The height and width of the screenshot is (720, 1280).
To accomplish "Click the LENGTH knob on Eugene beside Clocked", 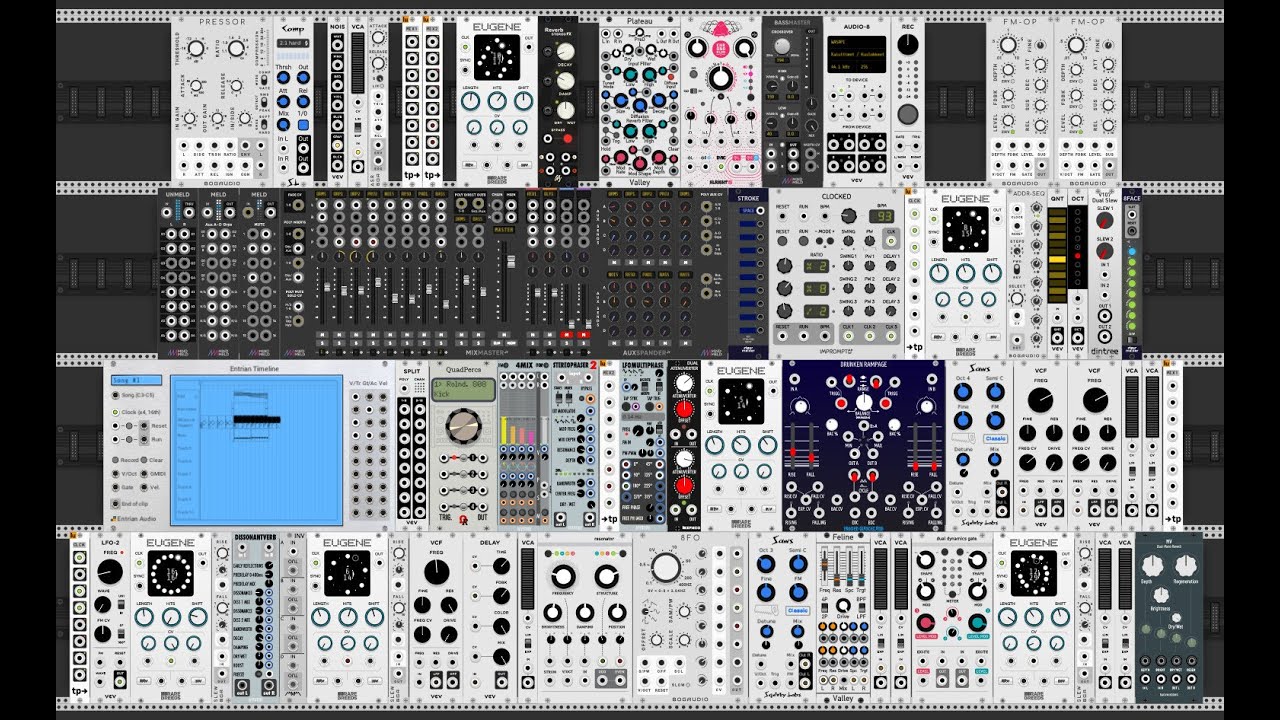I will (x=940, y=273).
